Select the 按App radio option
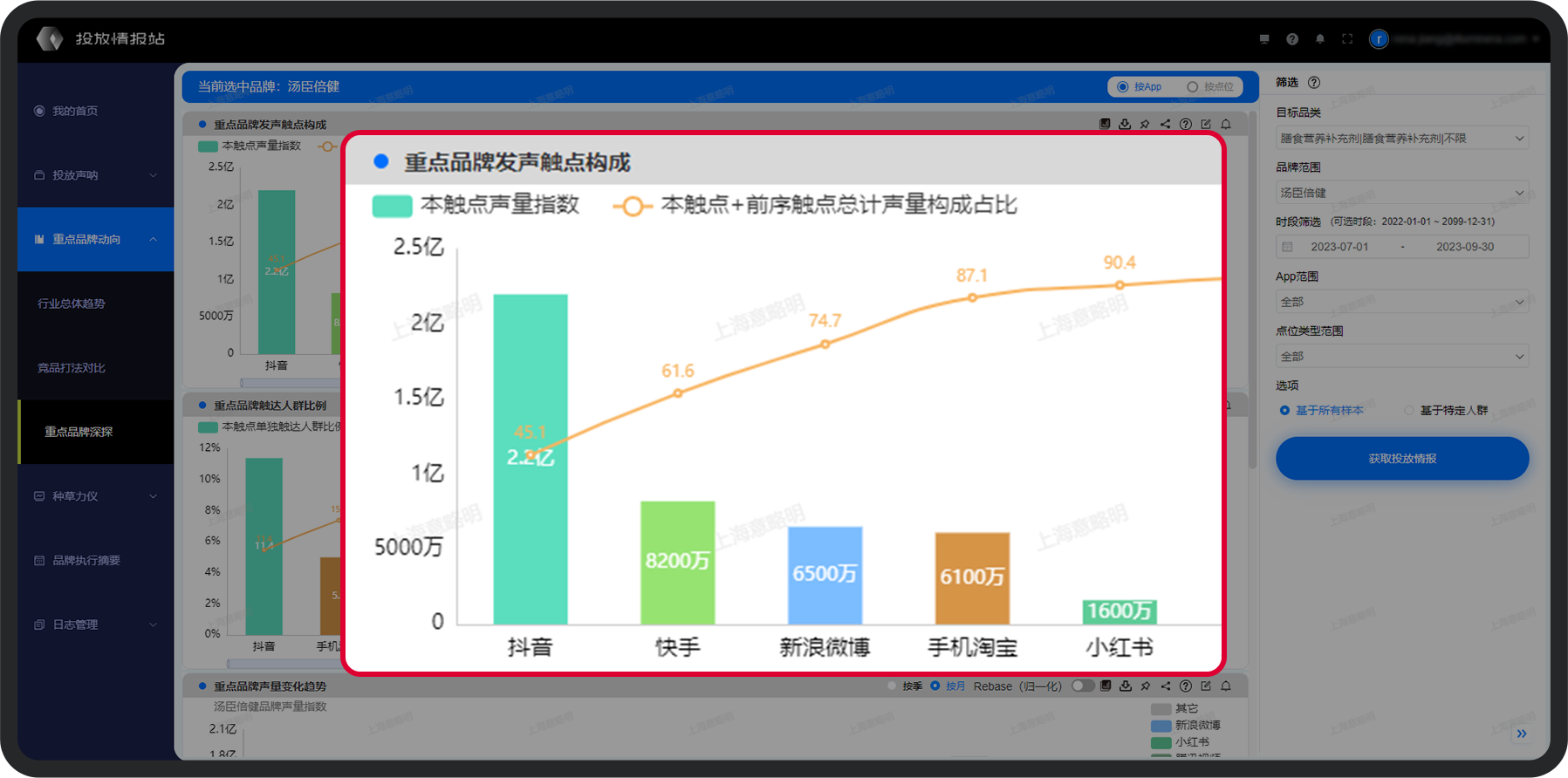 (1140, 87)
